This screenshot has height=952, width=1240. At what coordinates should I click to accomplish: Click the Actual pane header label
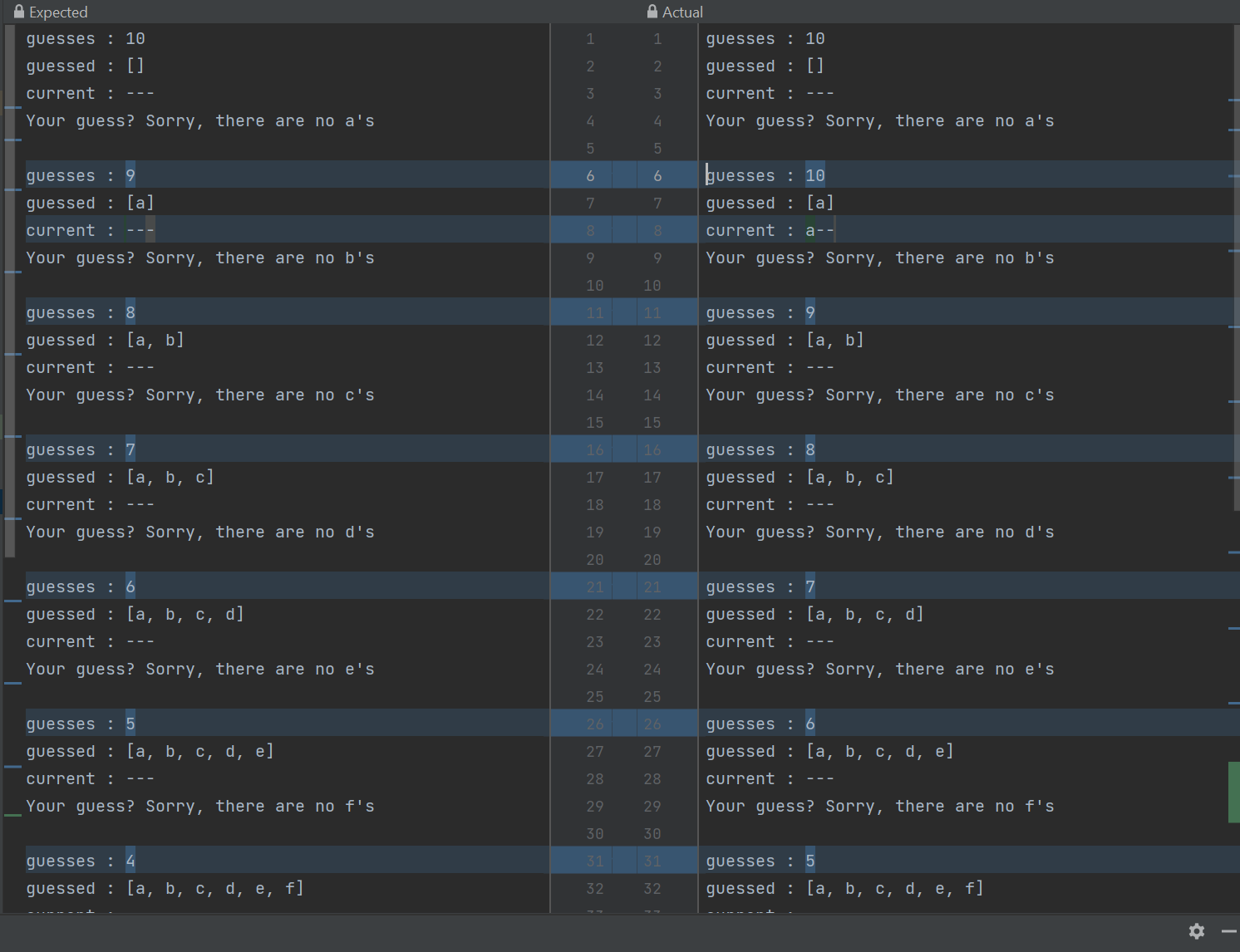[x=682, y=12]
